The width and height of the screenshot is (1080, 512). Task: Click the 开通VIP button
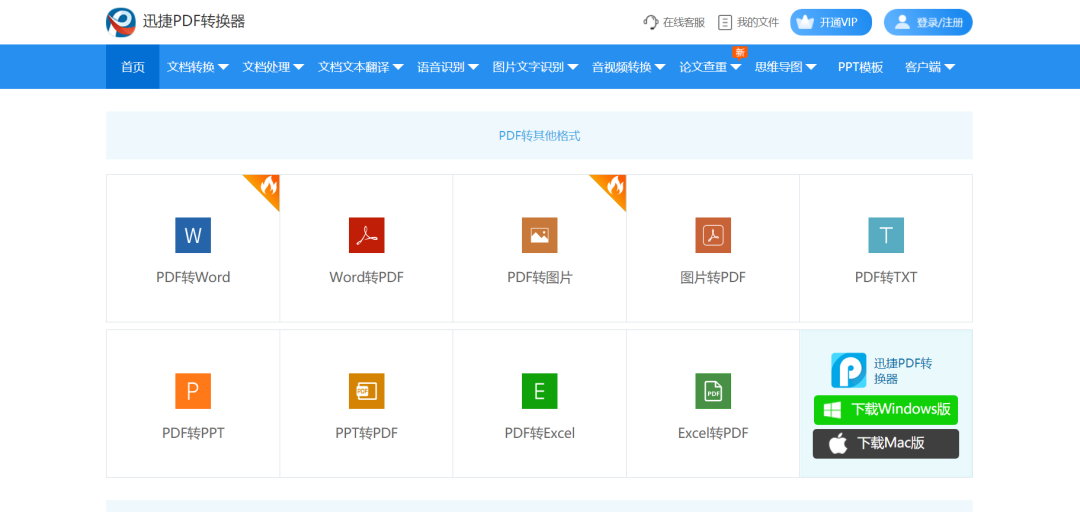(x=831, y=22)
